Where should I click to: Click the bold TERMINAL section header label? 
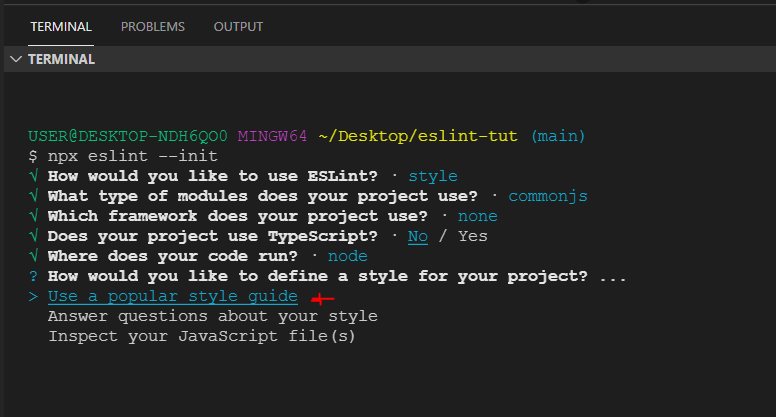coord(61,59)
